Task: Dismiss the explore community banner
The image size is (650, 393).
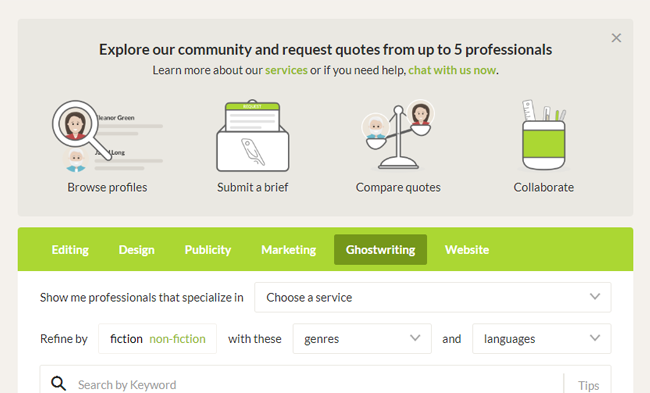Action: pos(616,38)
